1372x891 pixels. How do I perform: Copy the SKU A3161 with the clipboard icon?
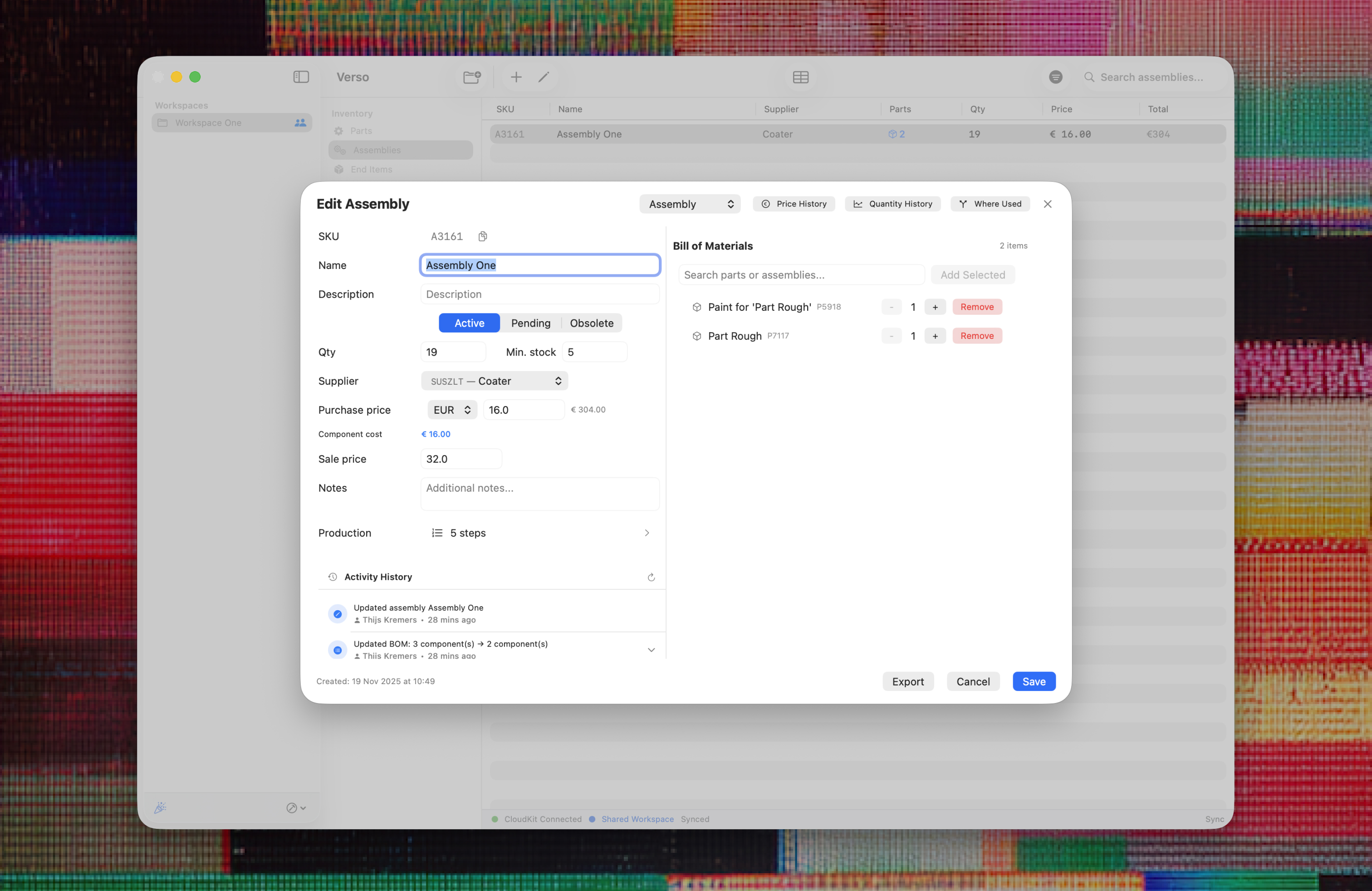click(482, 236)
